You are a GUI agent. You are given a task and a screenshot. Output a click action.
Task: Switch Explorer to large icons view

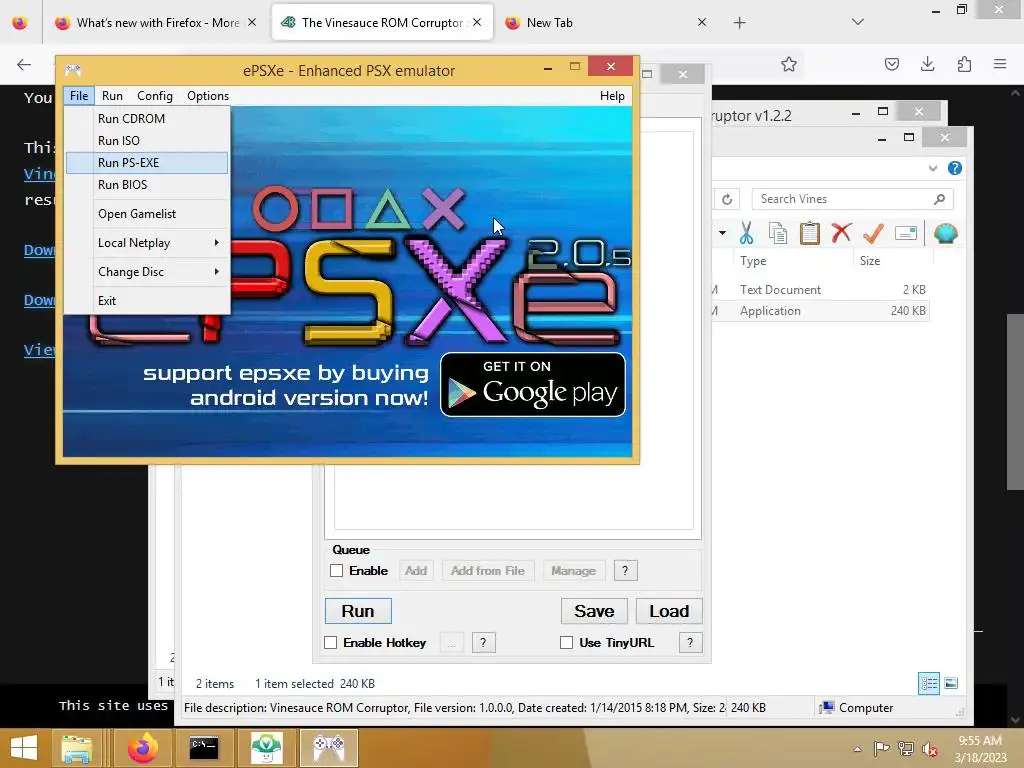952,684
